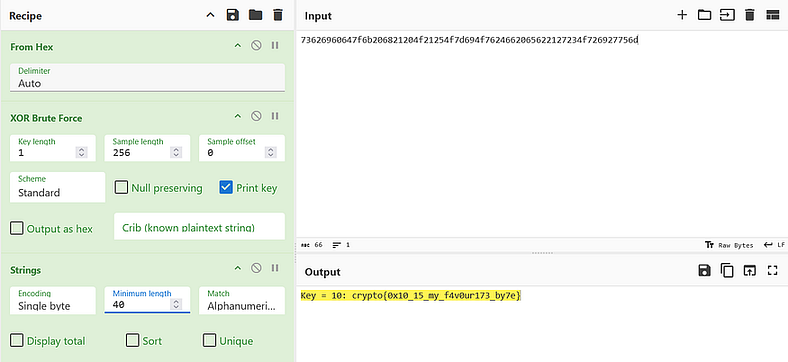788x362 pixels.
Task: Click the Strings operation title
Action: pos(25,270)
